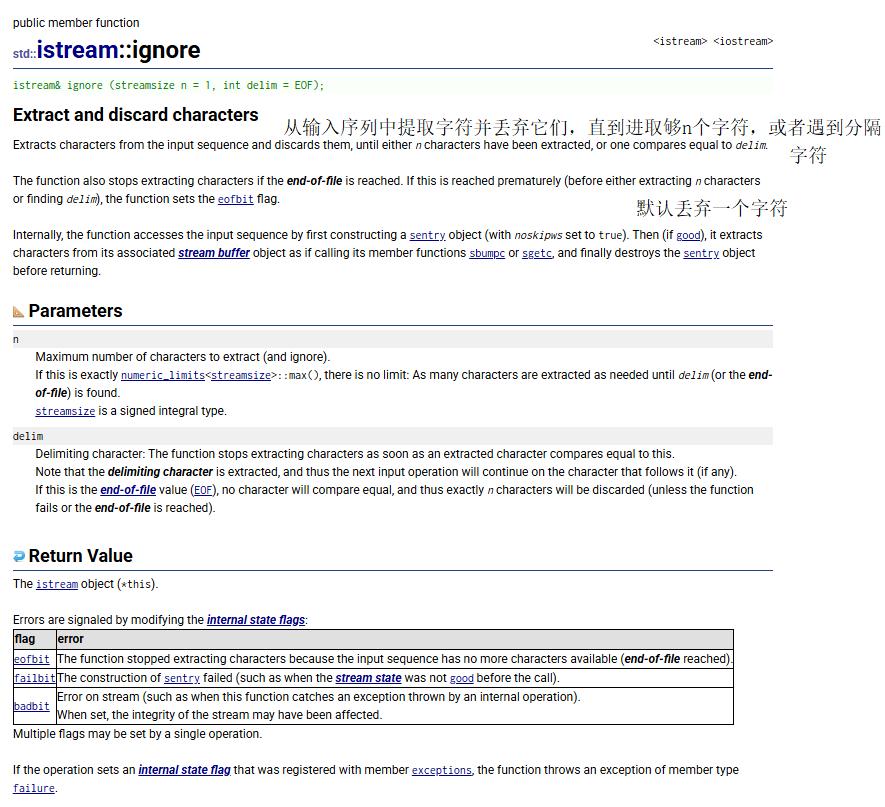Follow the internal state flags link
The width and height of the screenshot is (885, 807).
pos(256,620)
